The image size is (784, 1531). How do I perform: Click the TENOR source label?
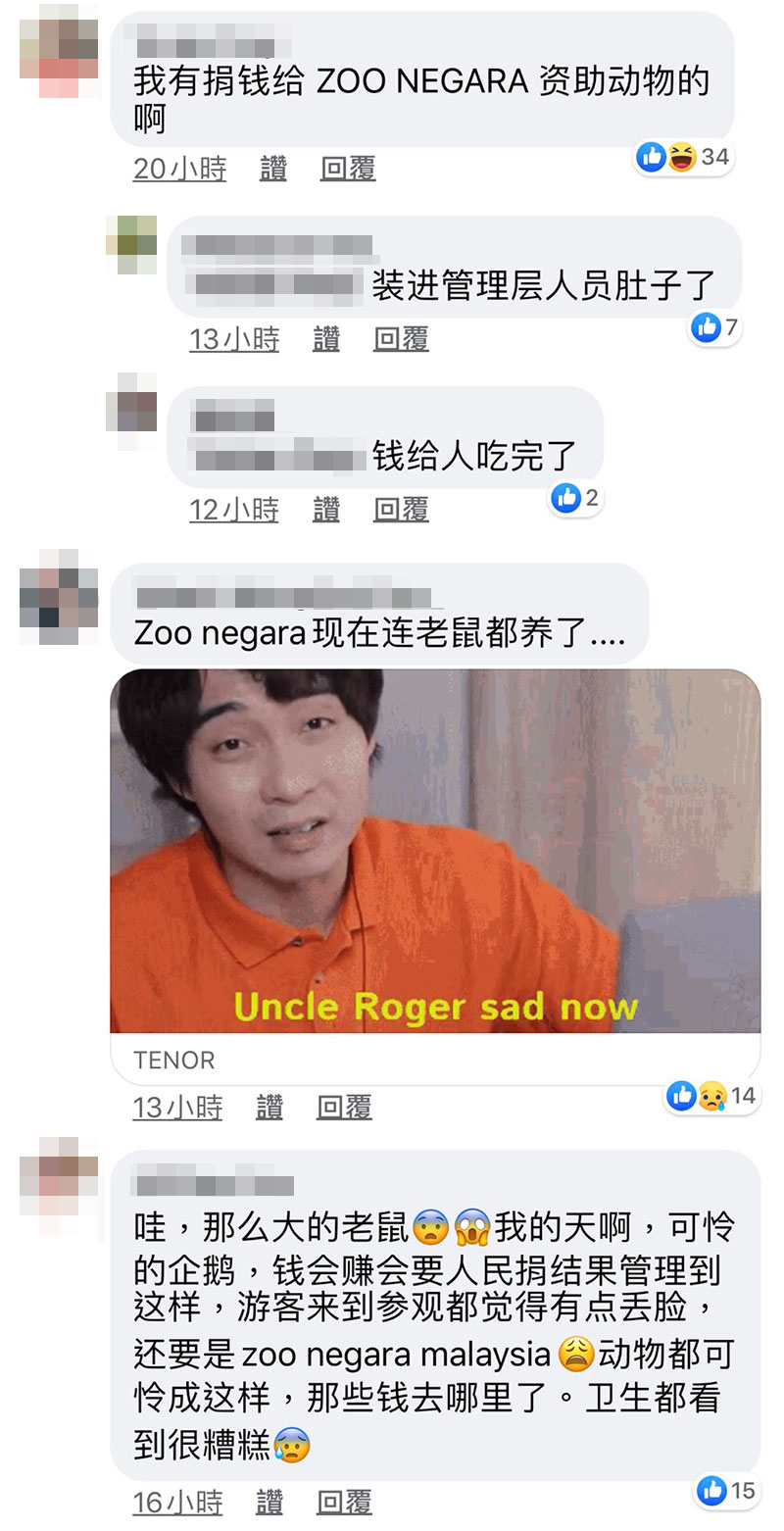point(174,1060)
